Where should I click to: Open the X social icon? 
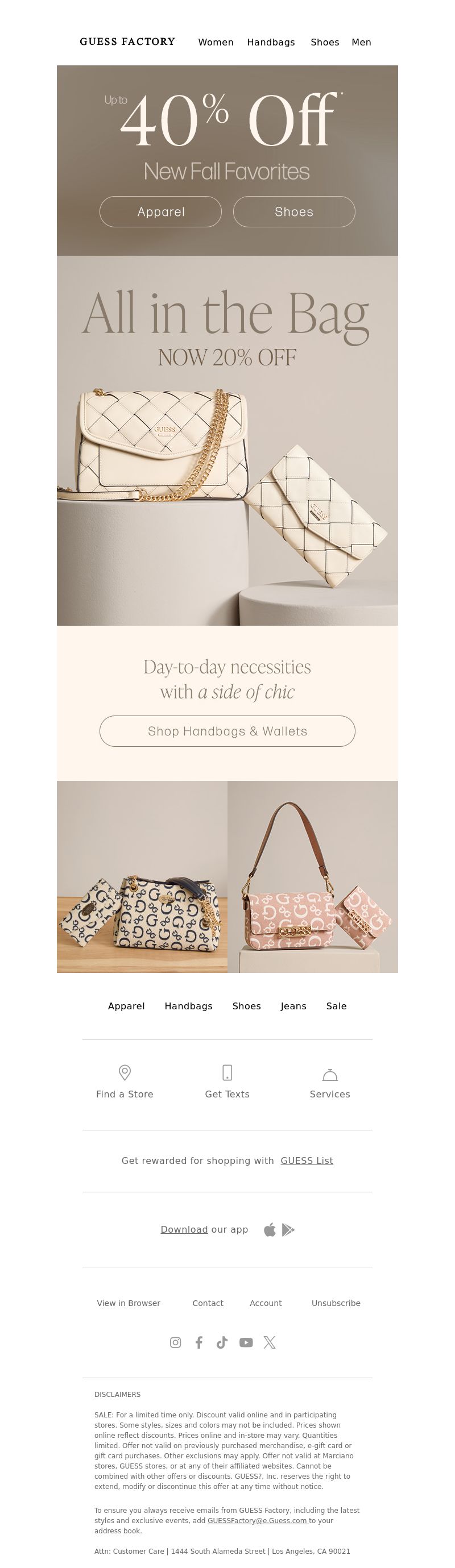269,1342
